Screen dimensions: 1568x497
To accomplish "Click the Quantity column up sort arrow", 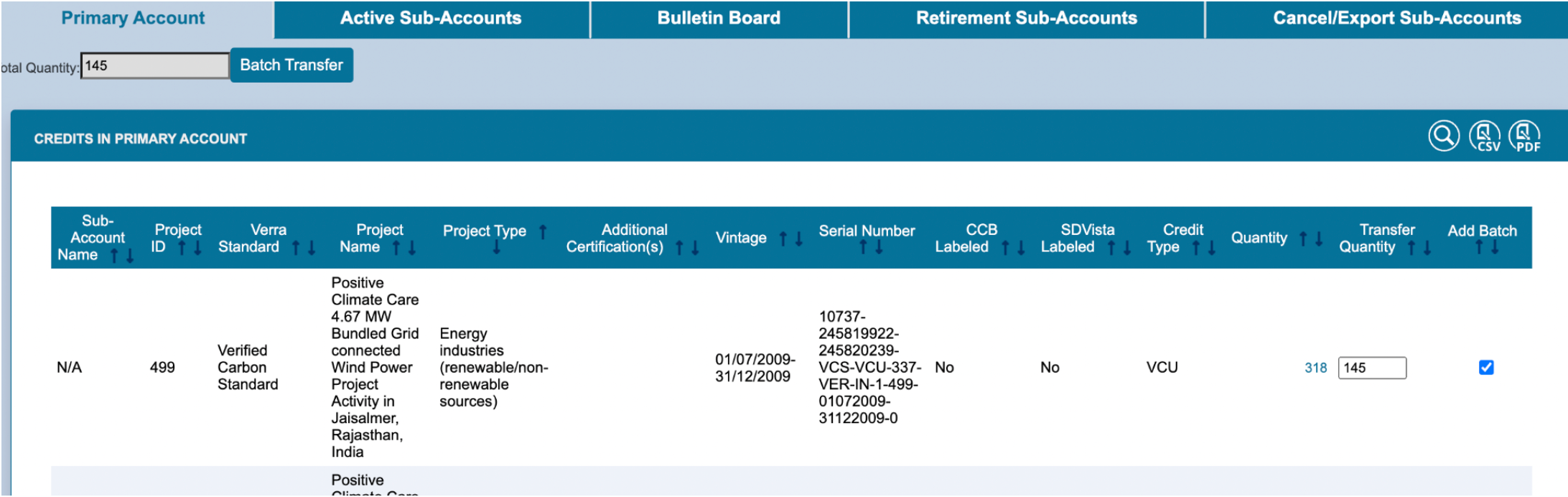I will (x=1303, y=238).
